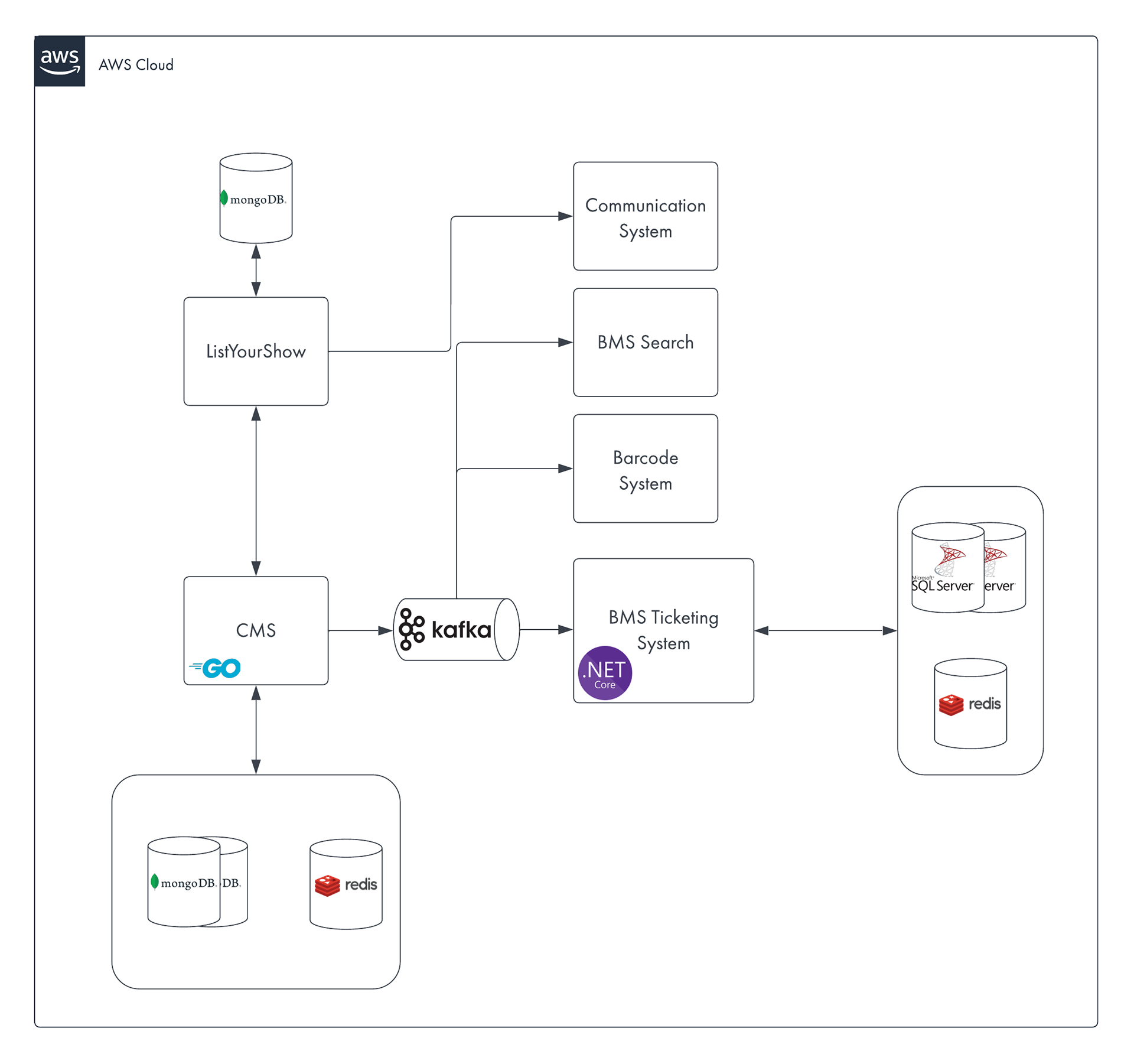Select the mongoDB cylinder above ListYourShow
Viewport: 1134px width, 1064px height.
256,199
